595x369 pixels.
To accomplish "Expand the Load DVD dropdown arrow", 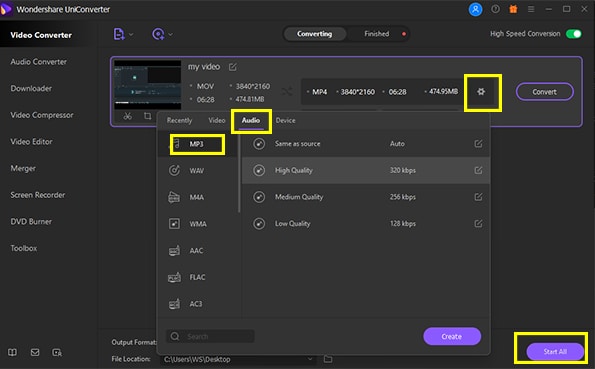I will pyautogui.click(x=170, y=35).
